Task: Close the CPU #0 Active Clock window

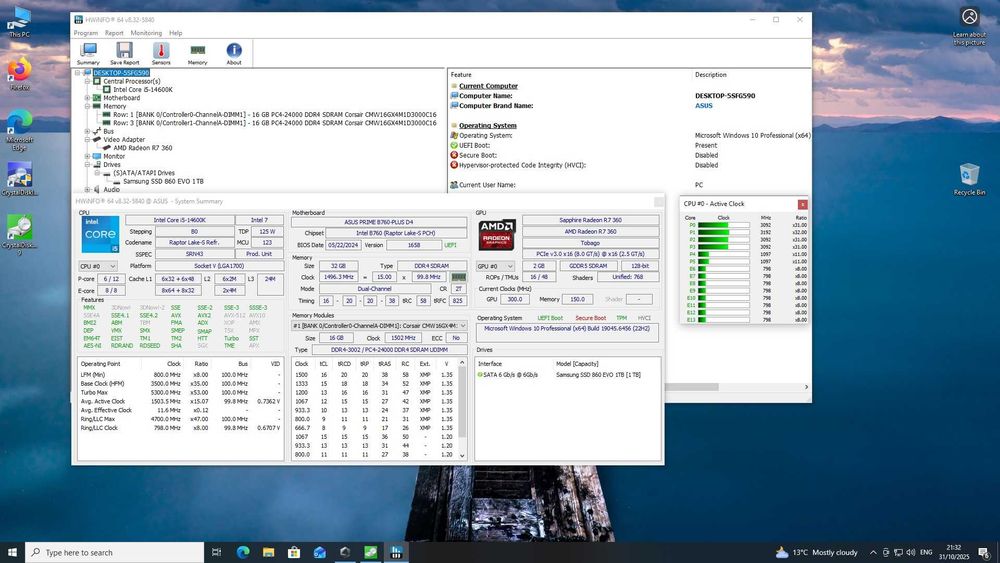Action: 802,204
